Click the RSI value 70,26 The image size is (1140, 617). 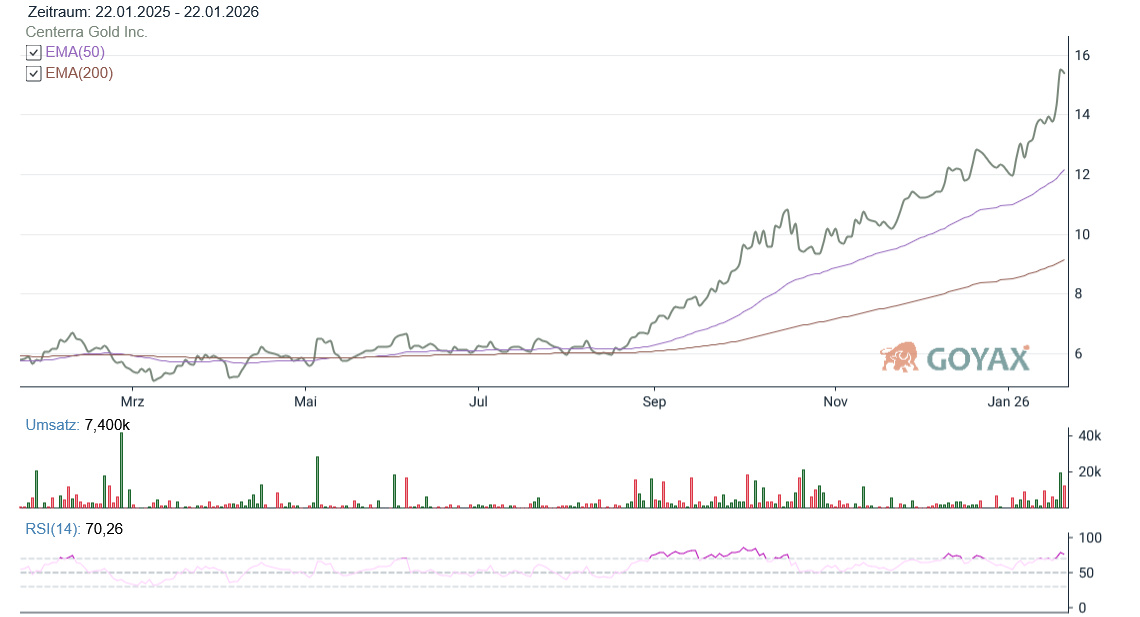[104, 528]
